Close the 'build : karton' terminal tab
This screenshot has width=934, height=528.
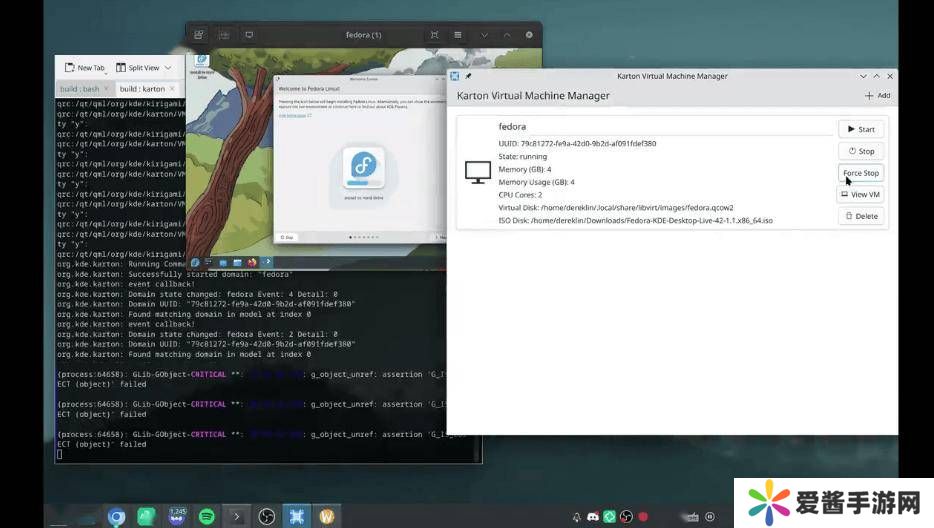tap(172, 89)
